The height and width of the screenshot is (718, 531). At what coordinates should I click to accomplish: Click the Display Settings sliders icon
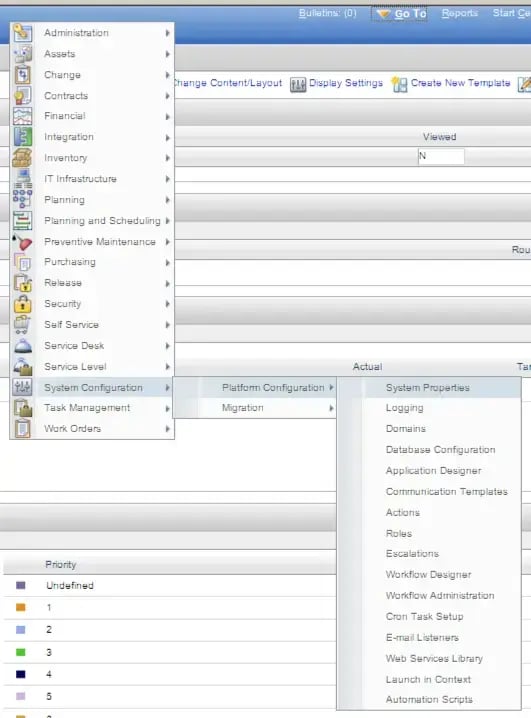[x=298, y=84]
